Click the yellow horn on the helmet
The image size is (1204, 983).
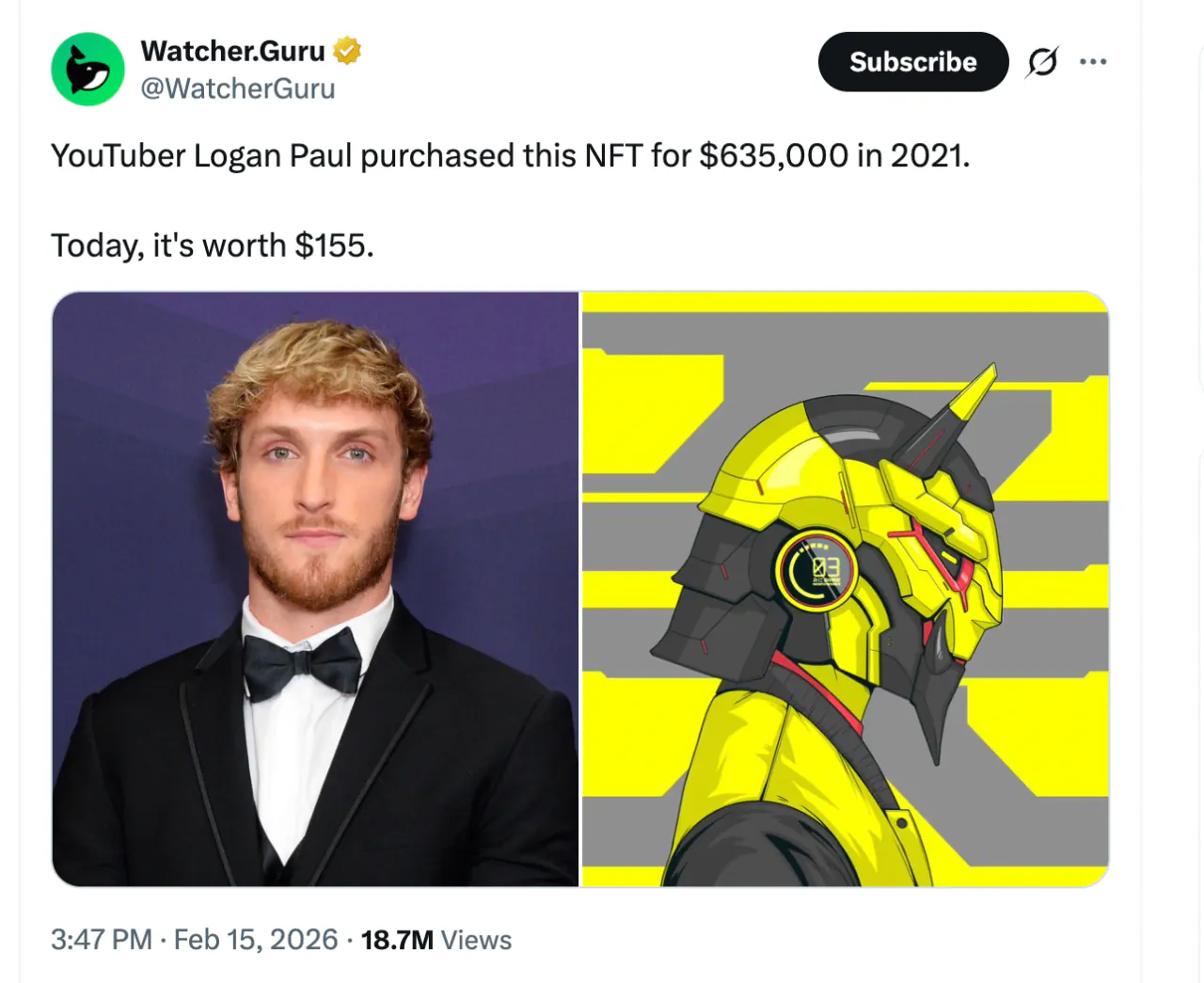click(x=973, y=390)
